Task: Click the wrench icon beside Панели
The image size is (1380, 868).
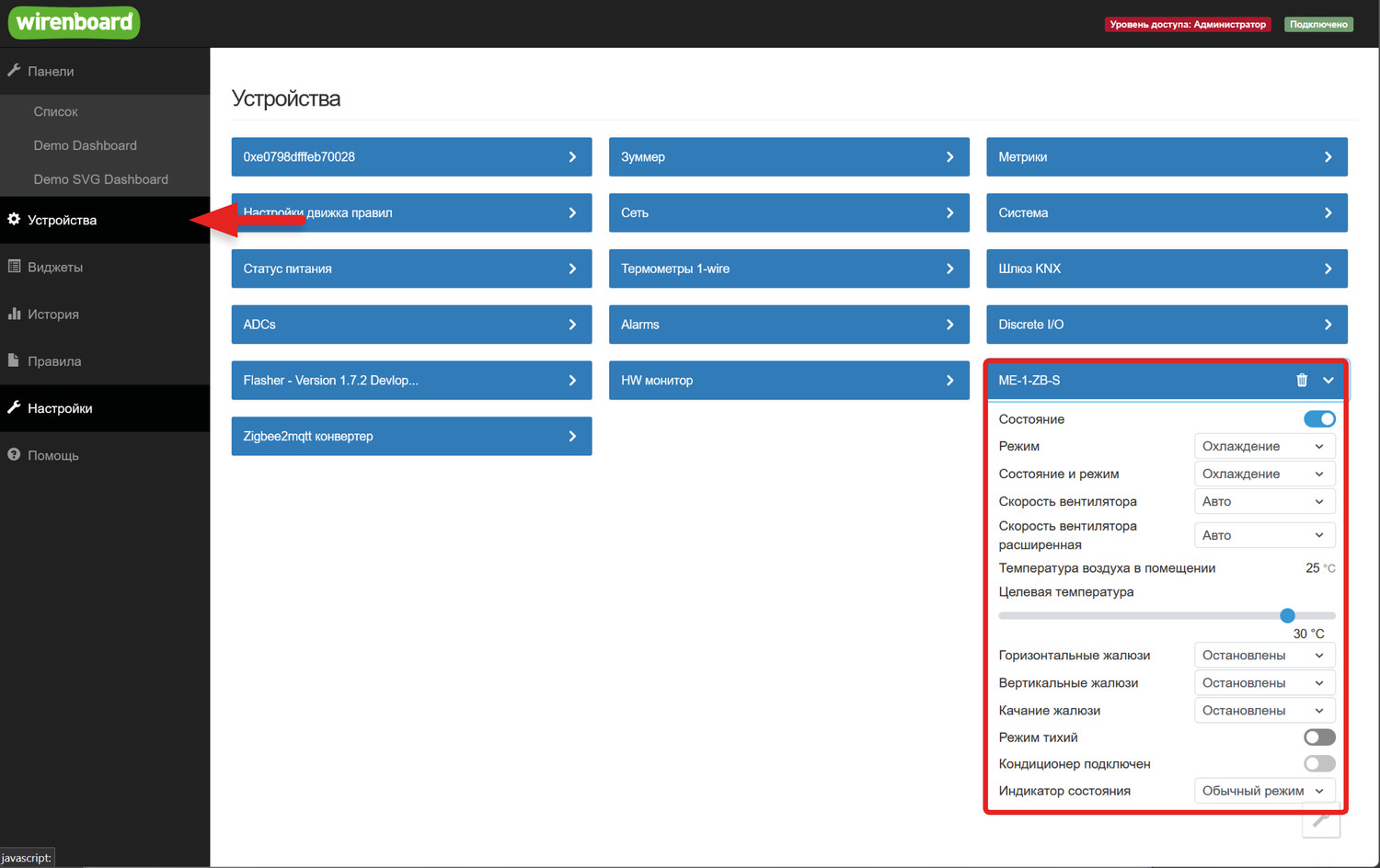Action: [14, 71]
